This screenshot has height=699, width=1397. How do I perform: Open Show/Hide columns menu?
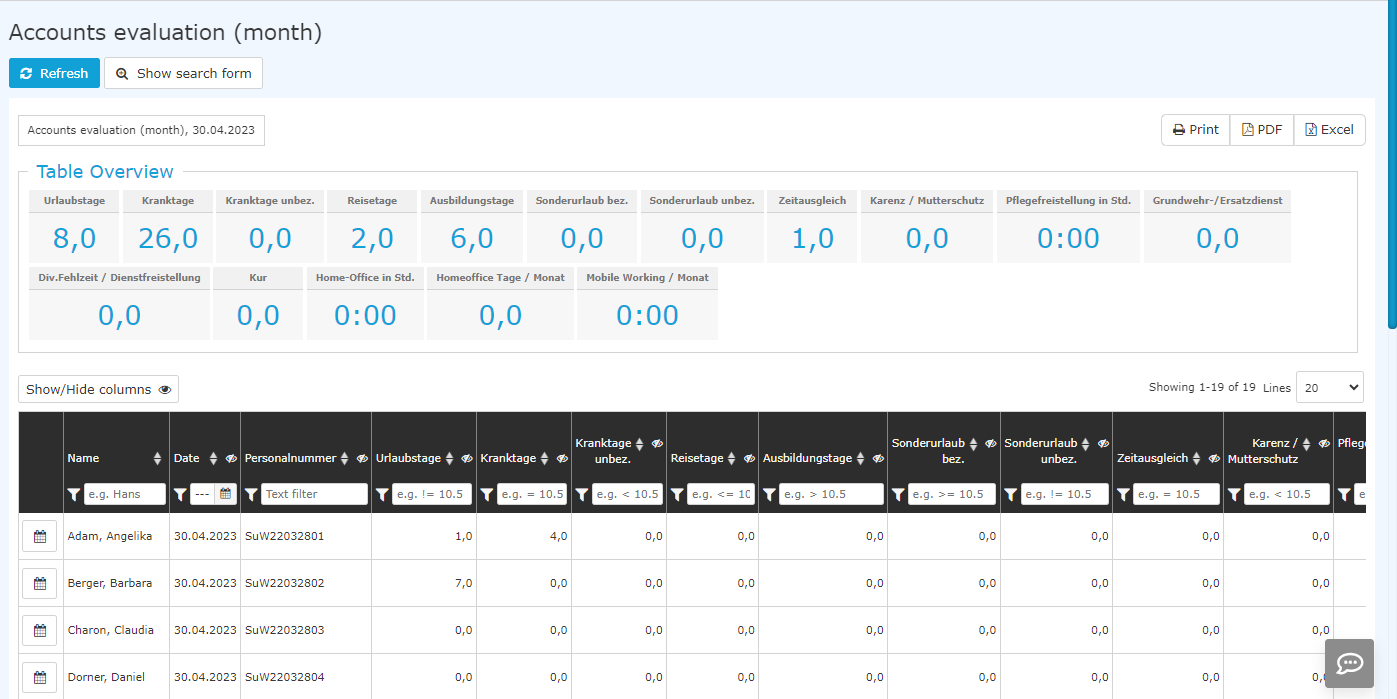click(98, 389)
